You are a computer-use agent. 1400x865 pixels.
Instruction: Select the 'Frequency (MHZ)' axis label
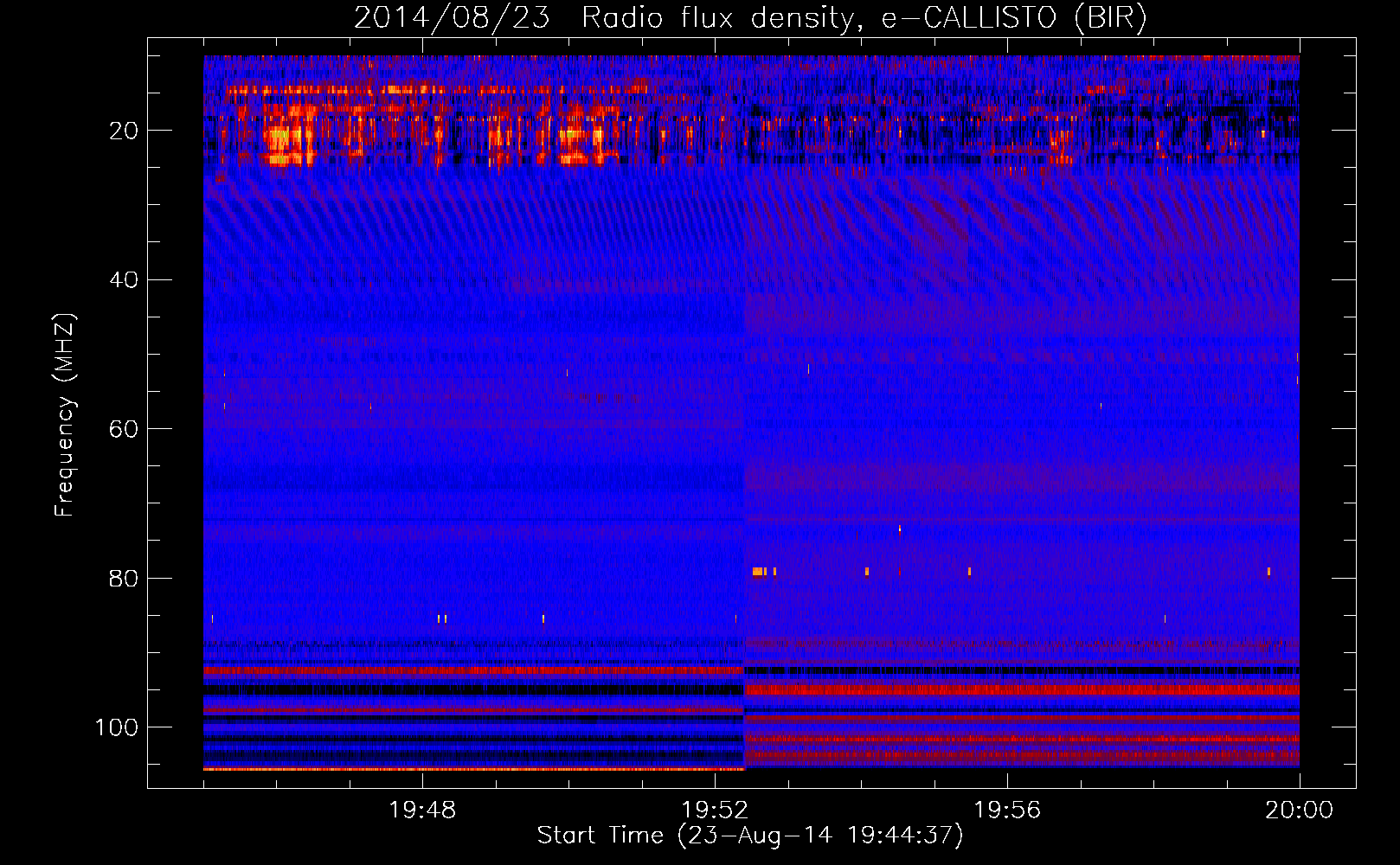point(65,415)
